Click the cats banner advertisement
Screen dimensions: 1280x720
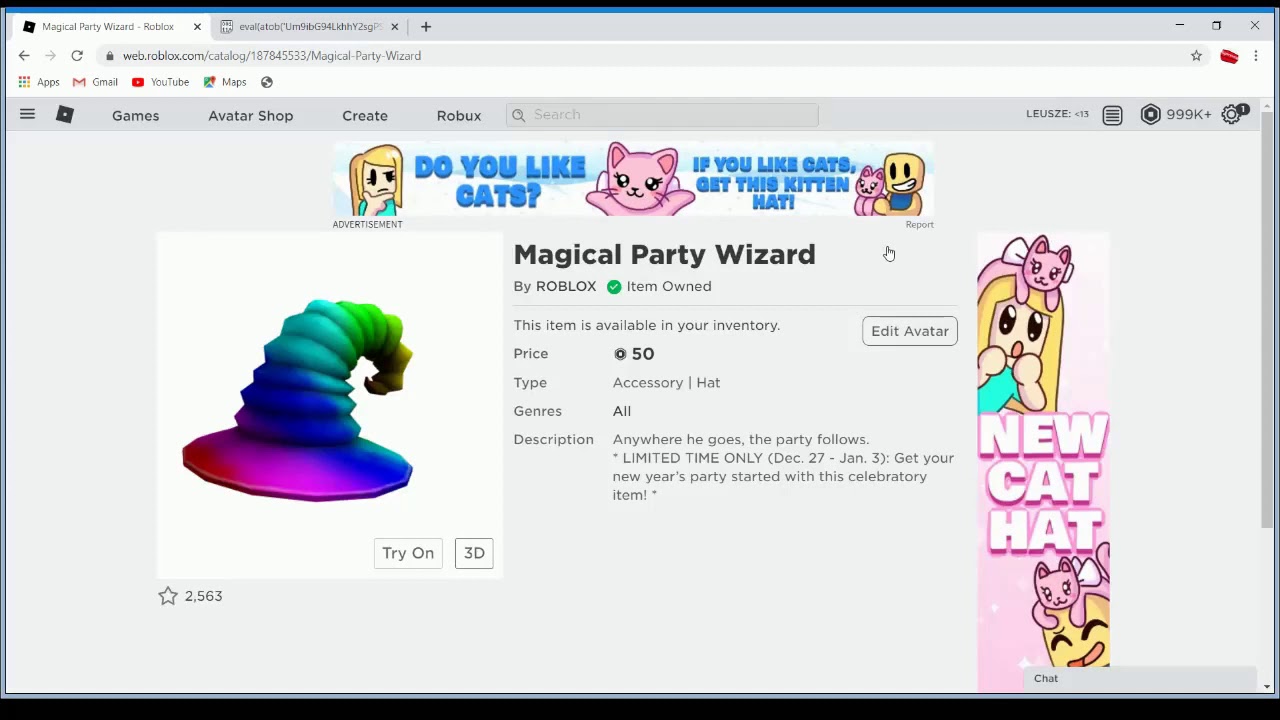tap(633, 179)
